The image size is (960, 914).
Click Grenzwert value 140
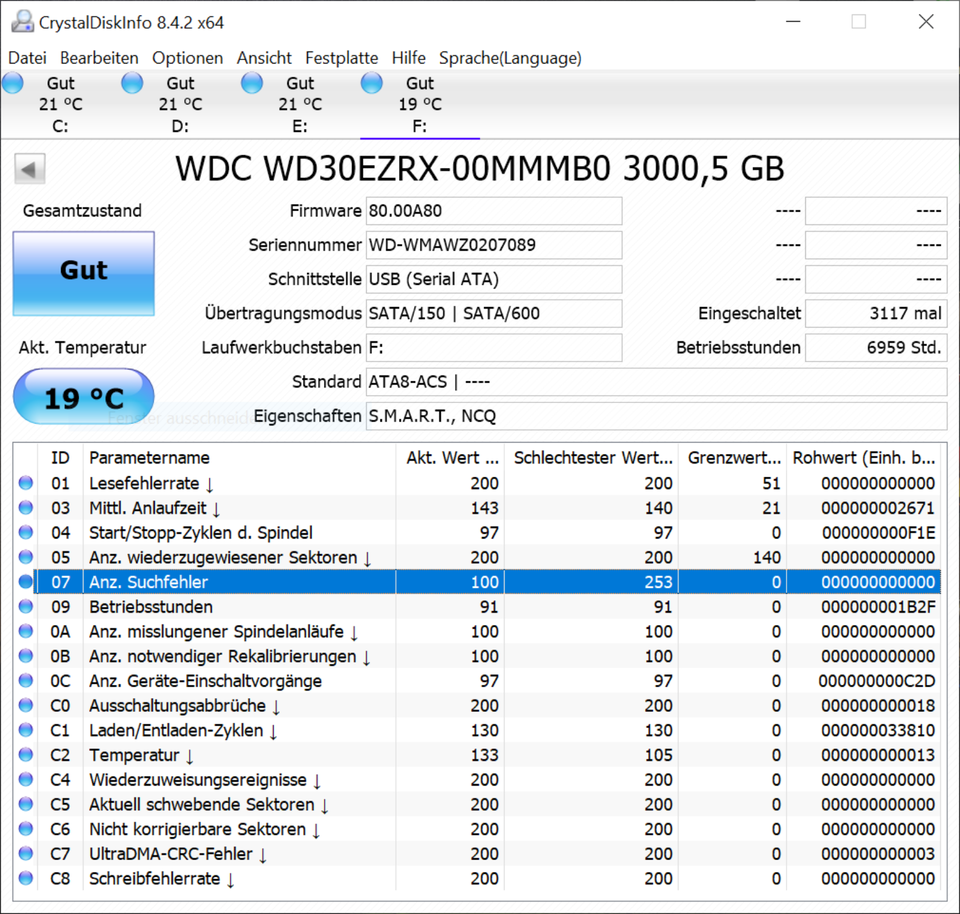pos(767,557)
